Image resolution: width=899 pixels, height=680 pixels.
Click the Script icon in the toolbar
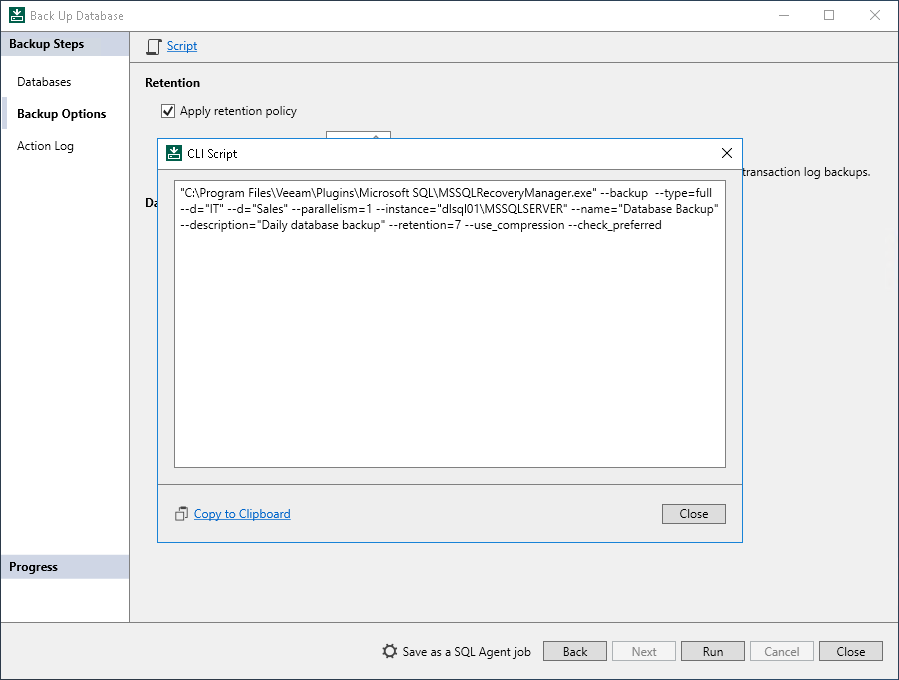[153, 46]
